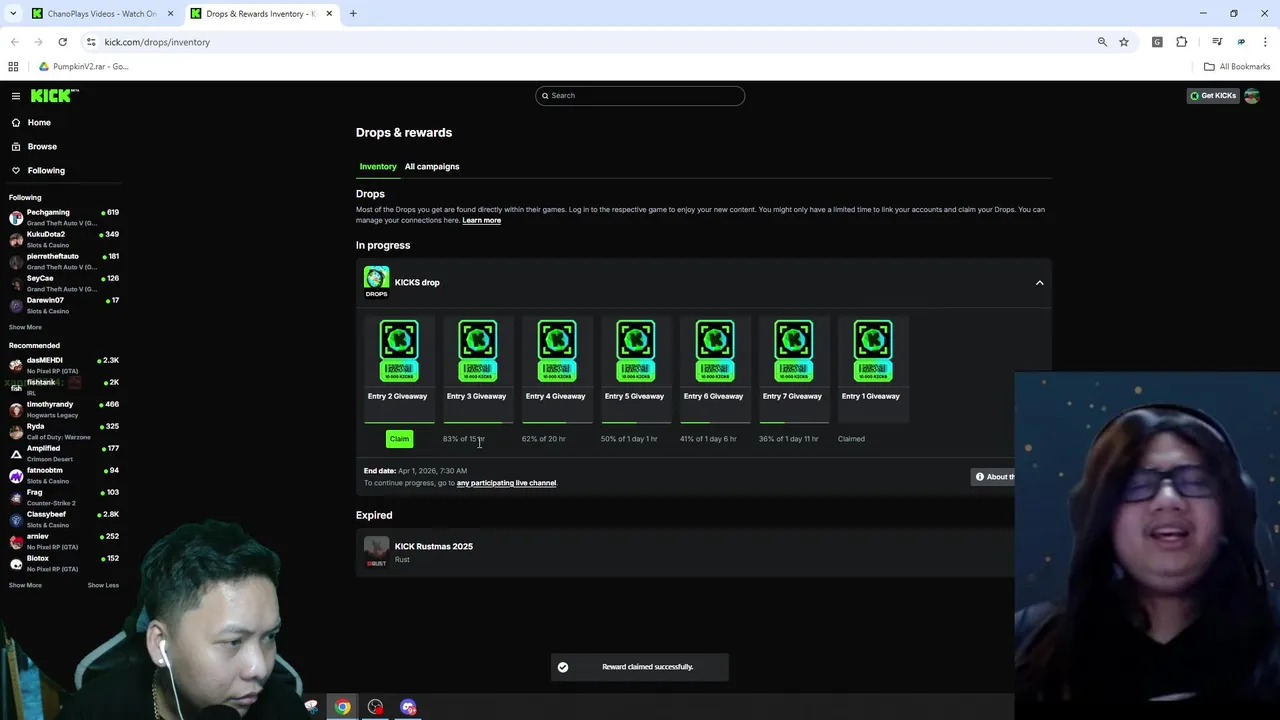1280x720 pixels.
Task: Click the Reward claimed successfully checkmark icon
Action: (563, 667)
